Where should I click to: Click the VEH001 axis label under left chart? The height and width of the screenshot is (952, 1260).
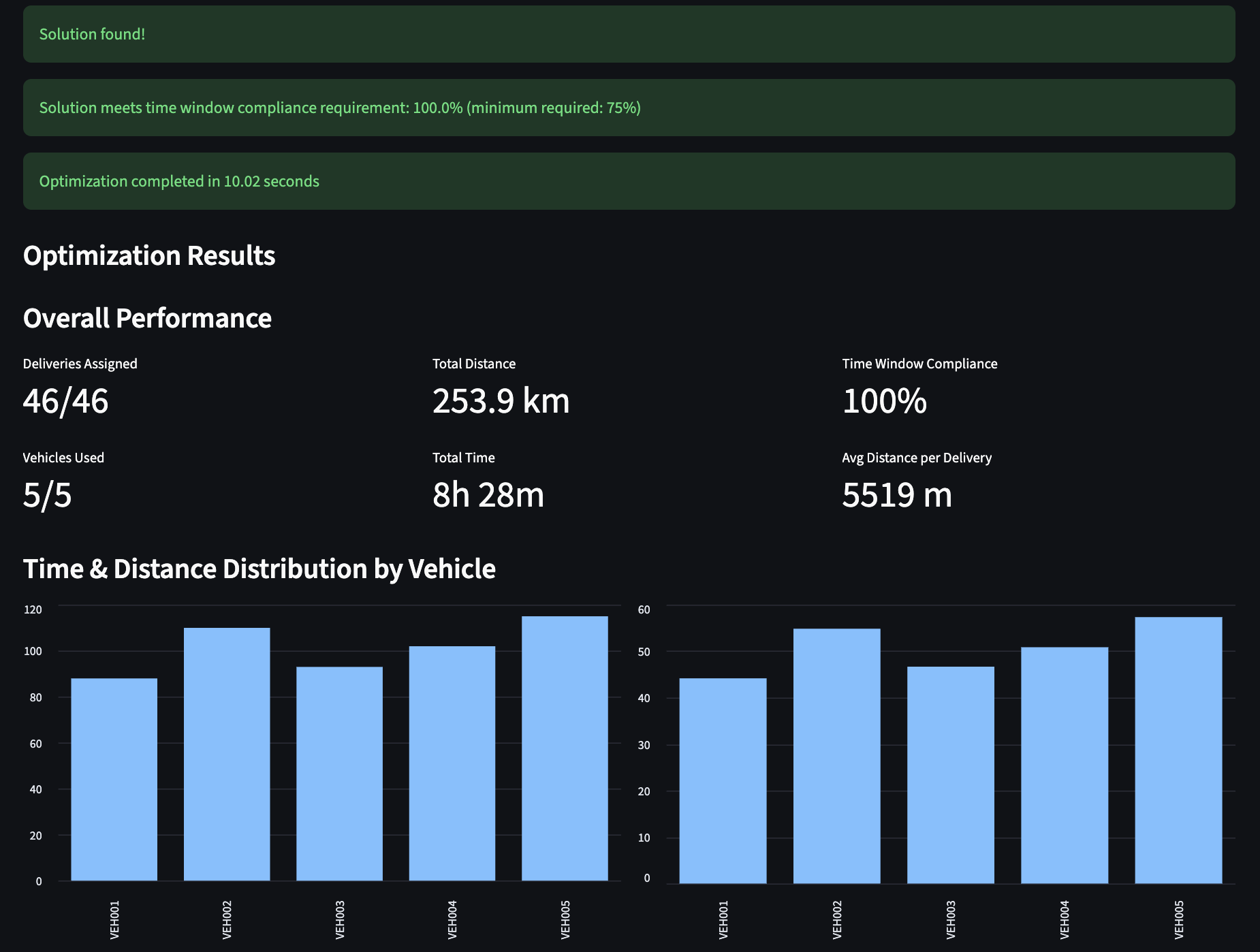pyautogui.click(x=114, y=920)
